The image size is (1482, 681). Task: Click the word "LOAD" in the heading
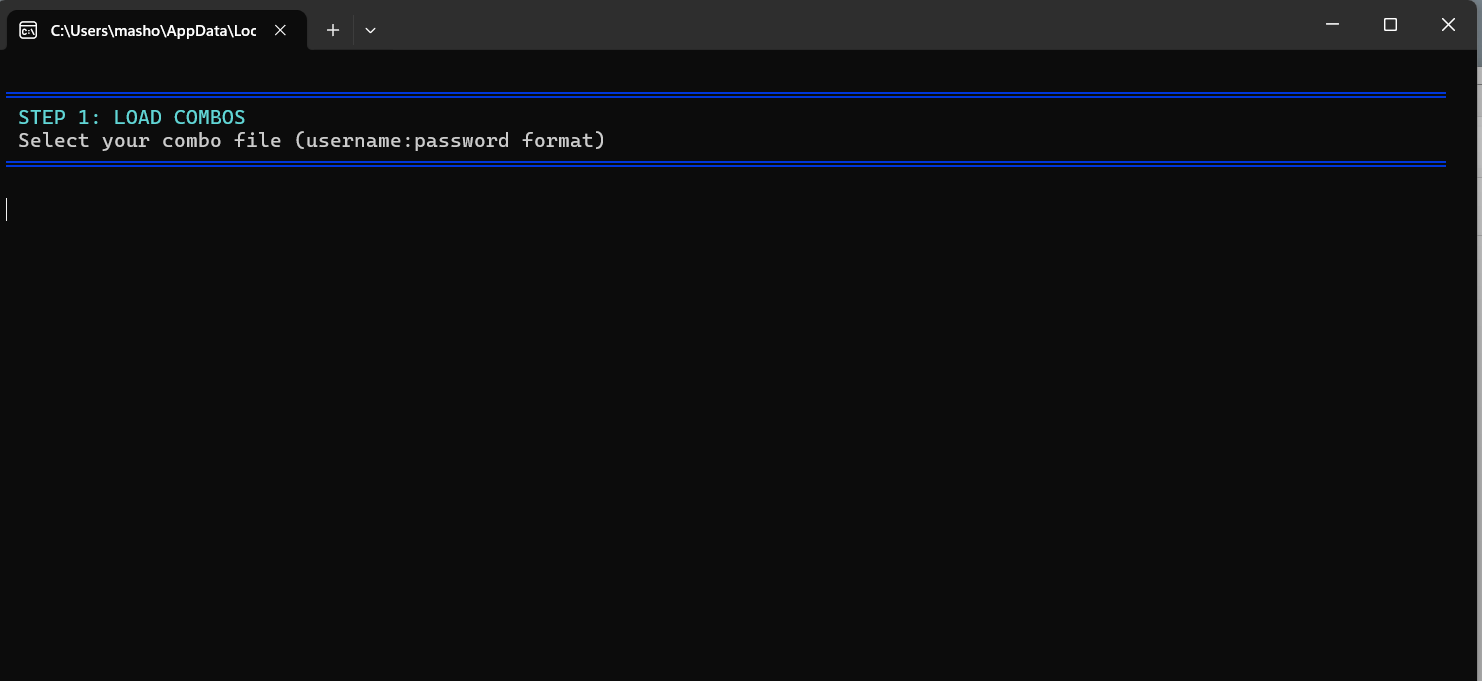pos(137,117)
